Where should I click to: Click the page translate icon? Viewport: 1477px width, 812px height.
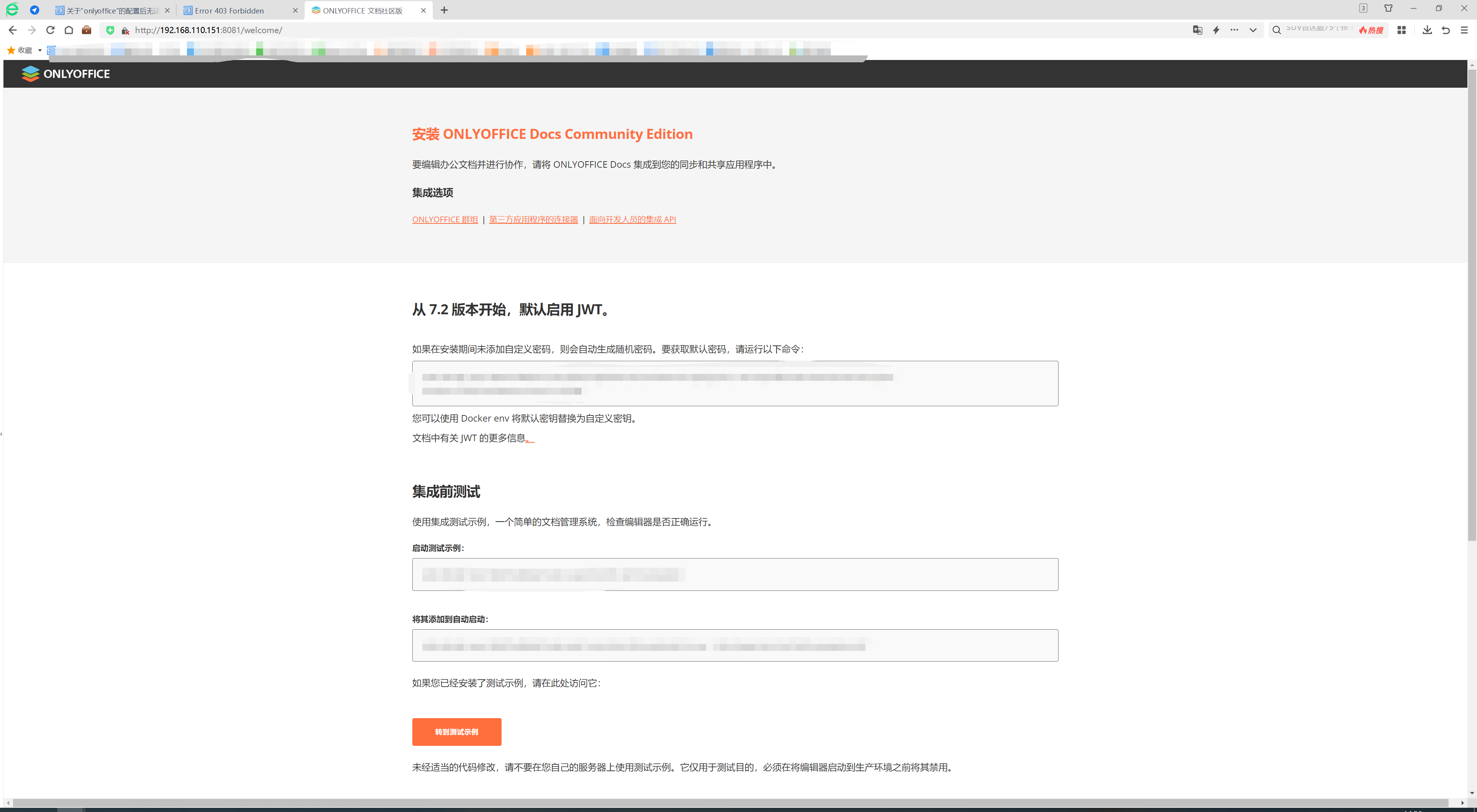[x=1197, y=30]
